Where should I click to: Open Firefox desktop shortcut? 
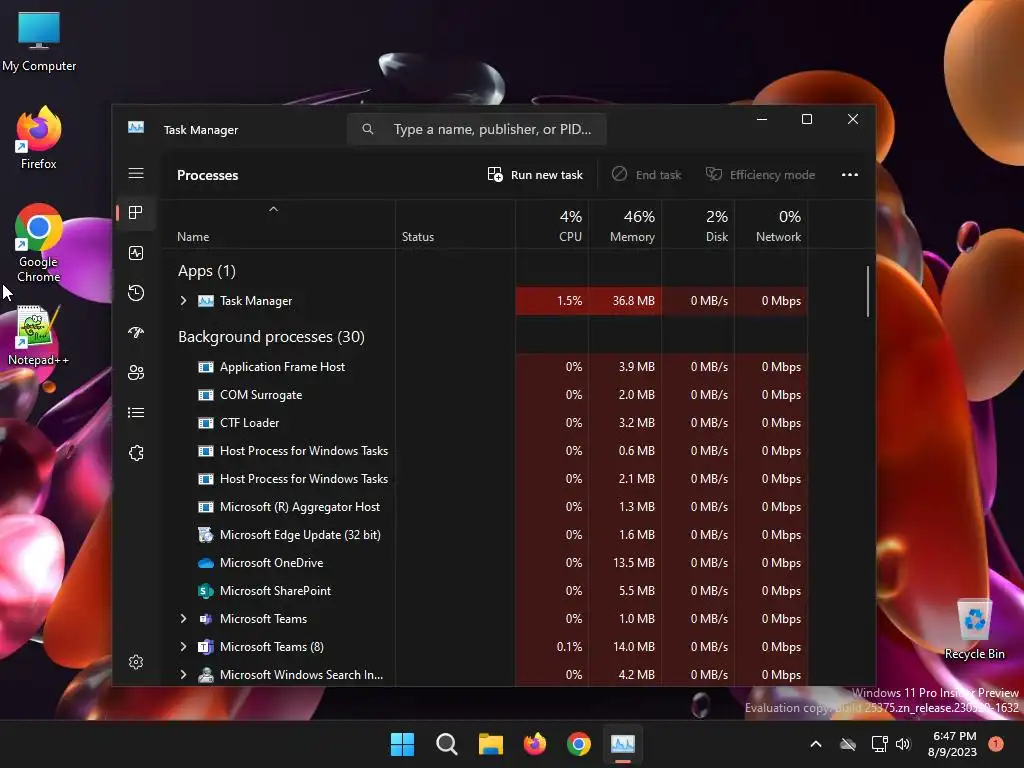[39, 137]
